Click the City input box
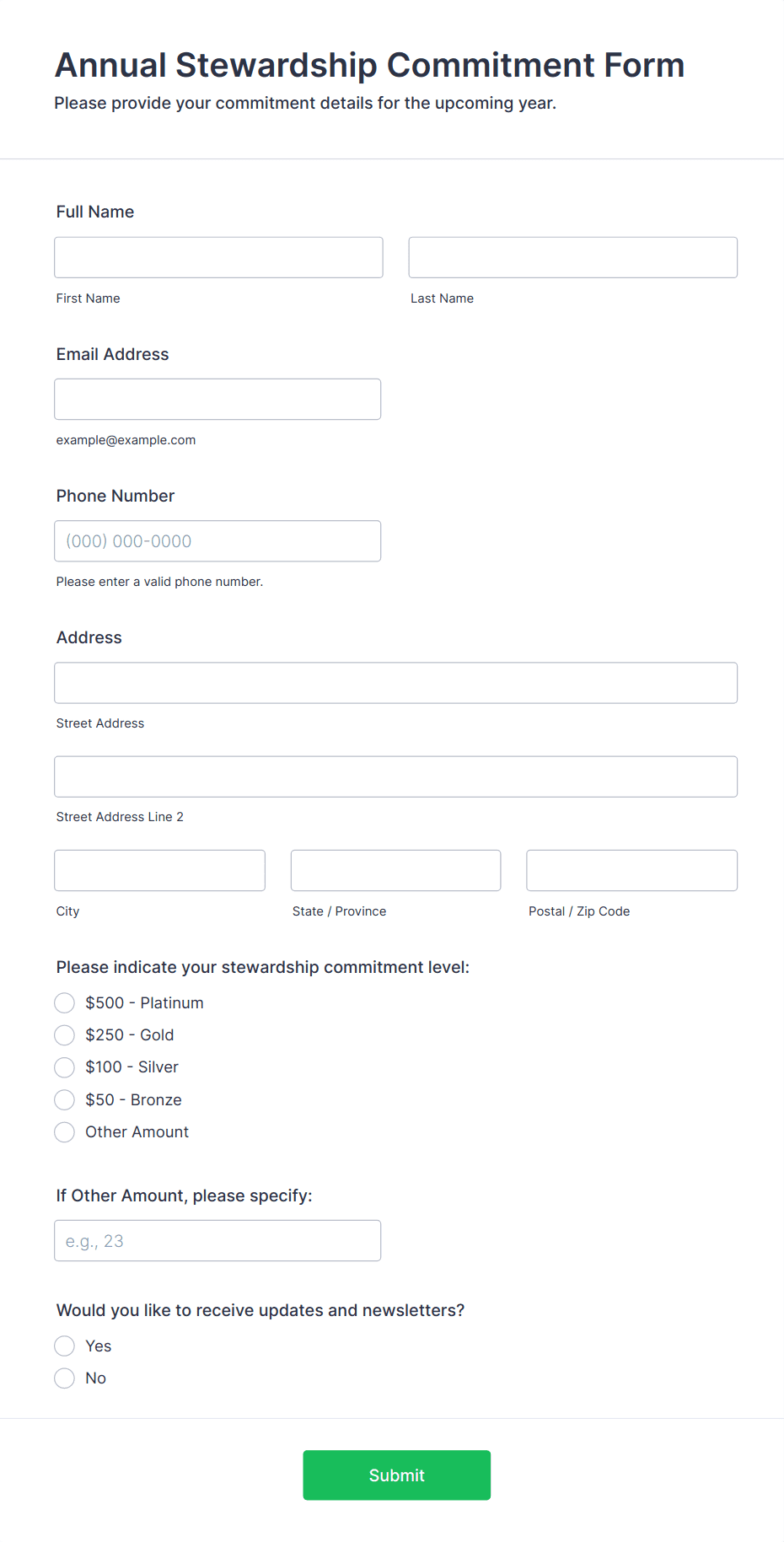The image size is (784, 1542). click(159, 870)
